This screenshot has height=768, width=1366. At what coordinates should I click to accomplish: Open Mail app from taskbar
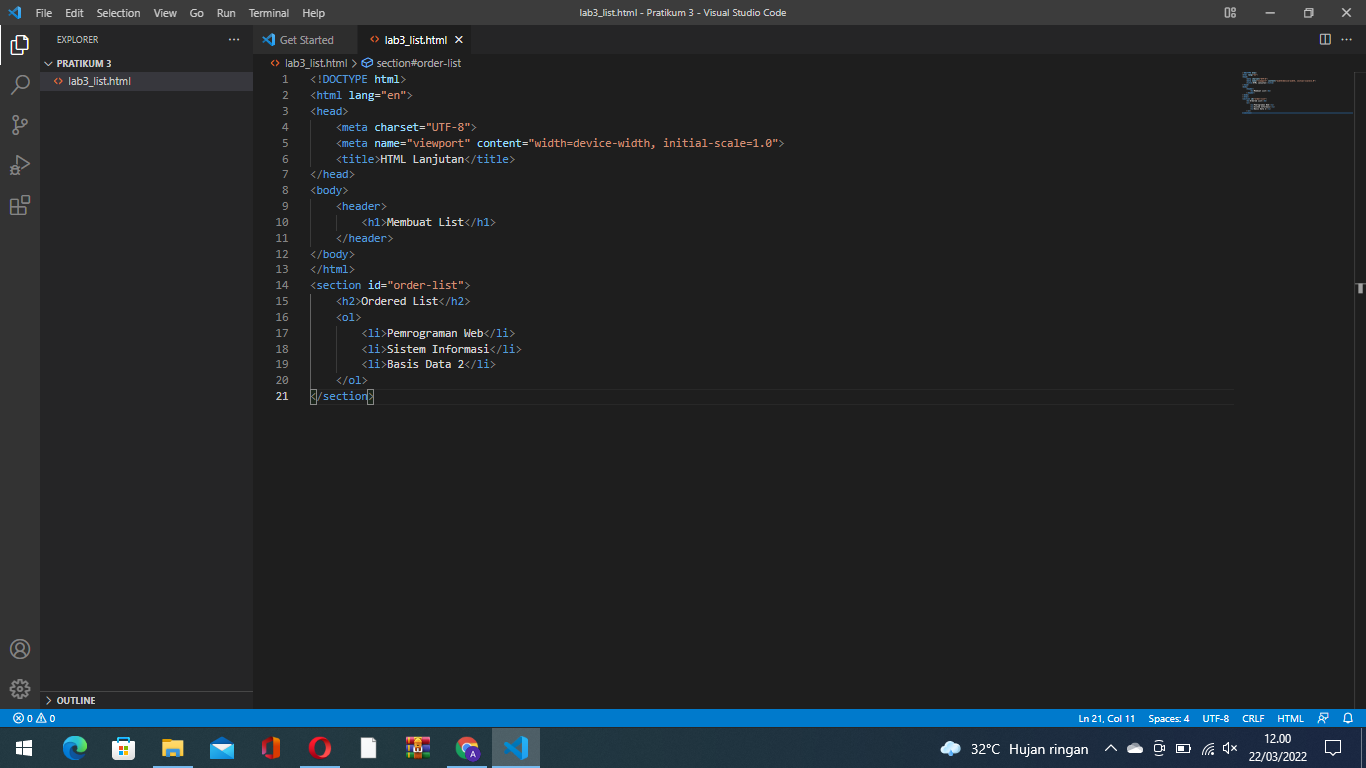222,748
